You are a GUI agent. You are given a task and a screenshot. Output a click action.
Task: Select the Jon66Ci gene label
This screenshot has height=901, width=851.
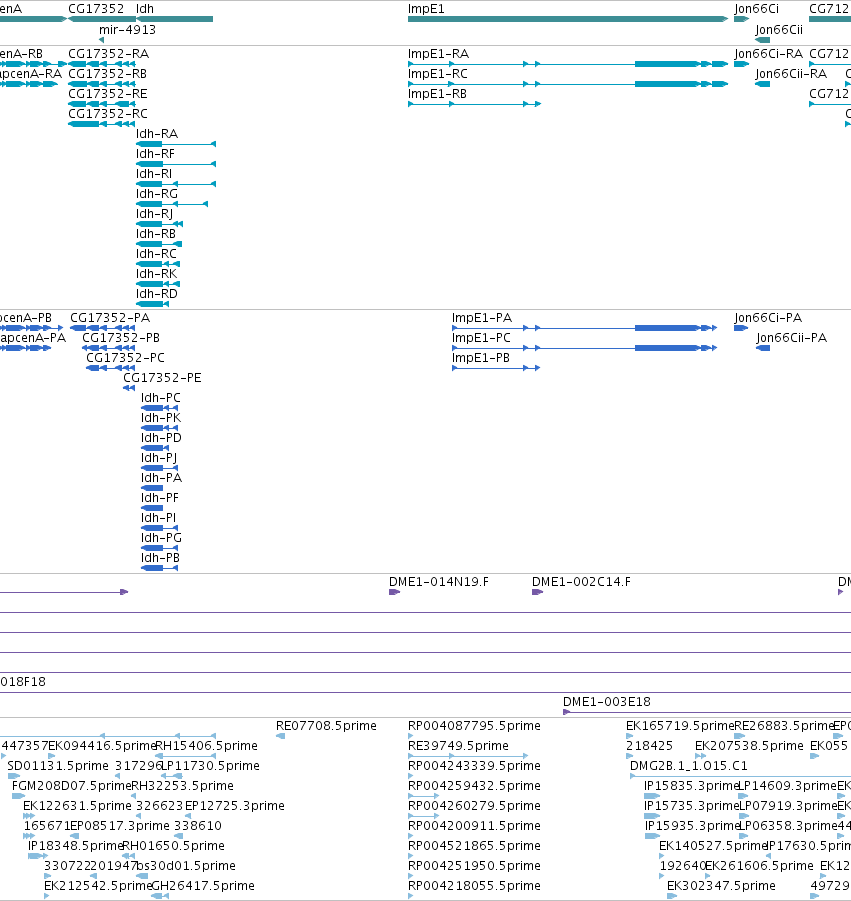(756, 9)
